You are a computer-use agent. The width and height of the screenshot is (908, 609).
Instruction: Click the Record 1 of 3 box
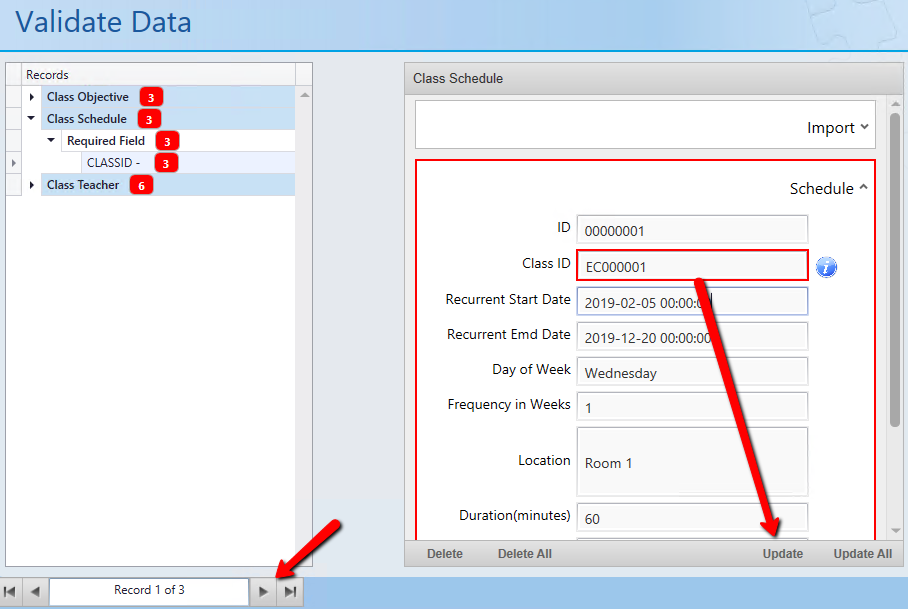149,590
